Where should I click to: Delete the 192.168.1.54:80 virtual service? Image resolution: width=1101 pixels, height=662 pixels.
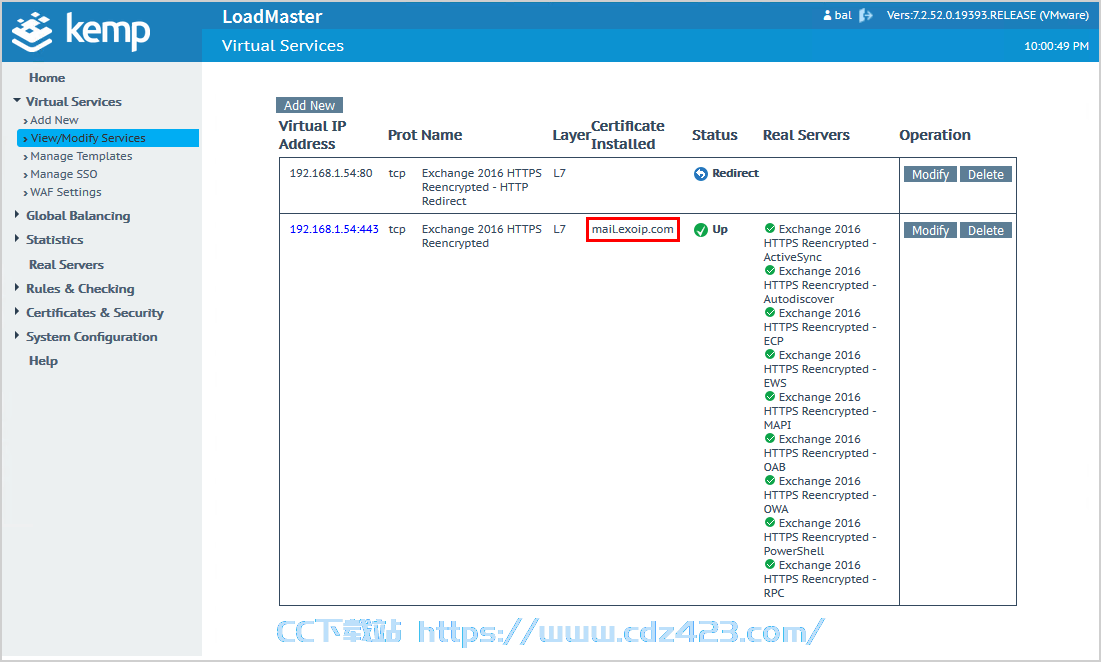[986, 174]
